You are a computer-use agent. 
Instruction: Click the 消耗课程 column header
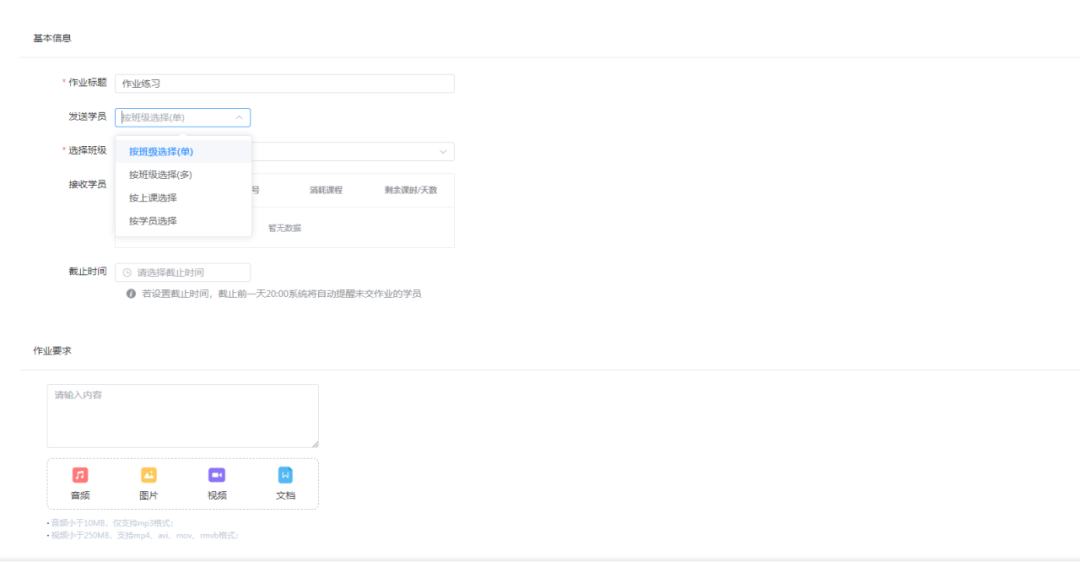(326, 190)
